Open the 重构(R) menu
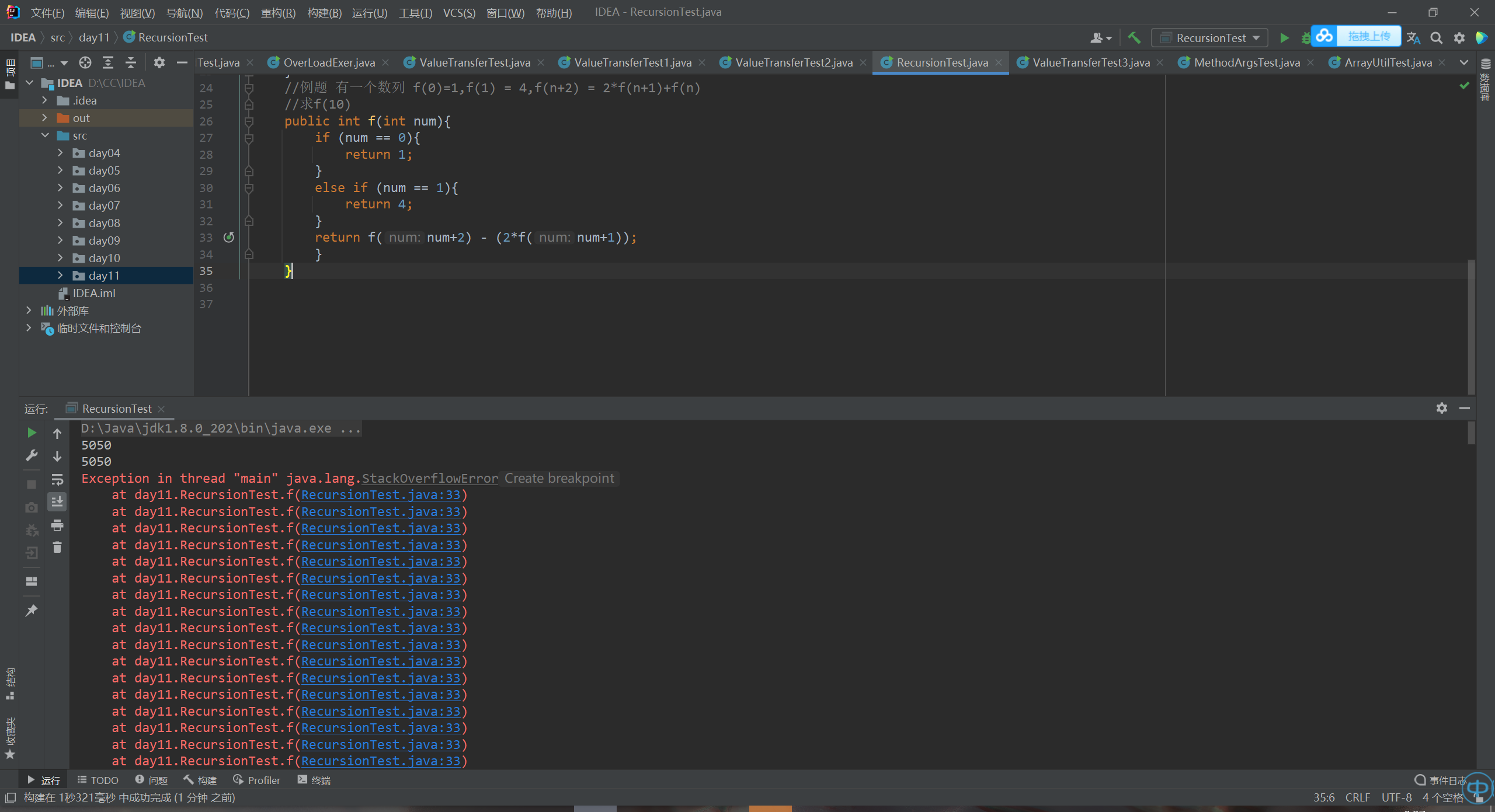 point(278,12)
